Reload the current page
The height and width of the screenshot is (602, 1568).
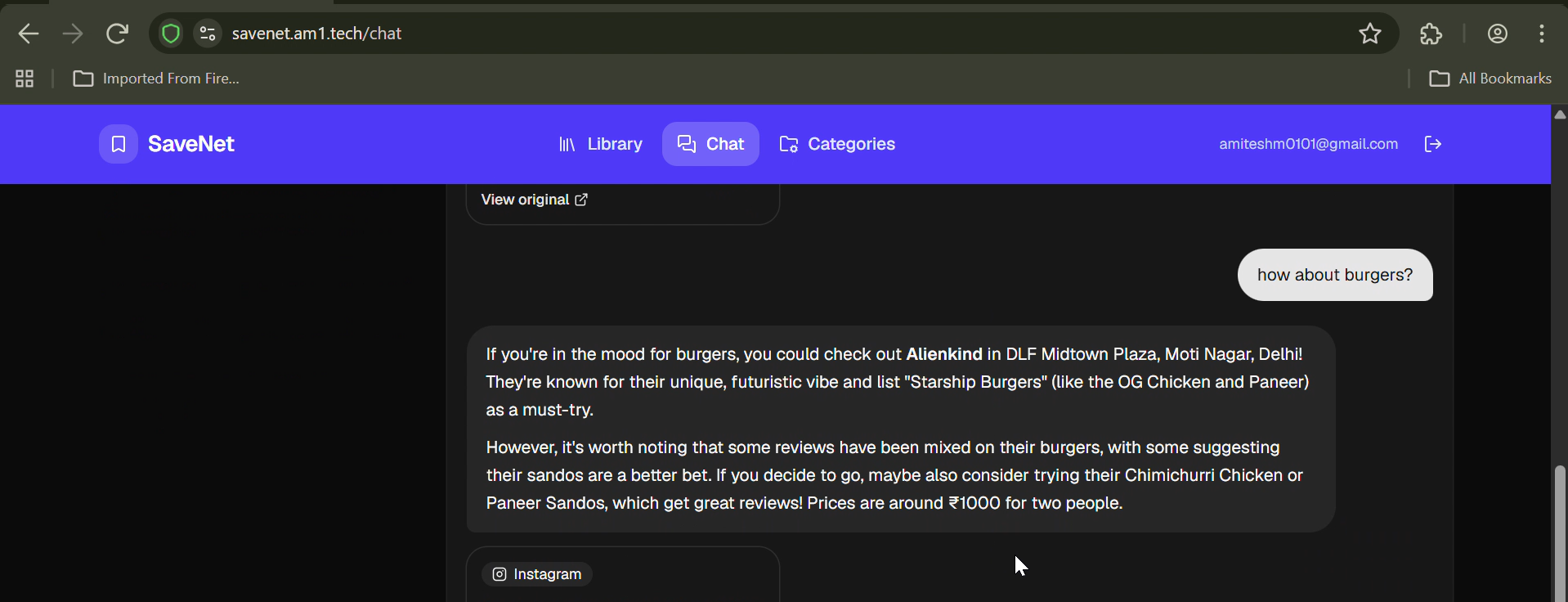[x=118, y=34]
